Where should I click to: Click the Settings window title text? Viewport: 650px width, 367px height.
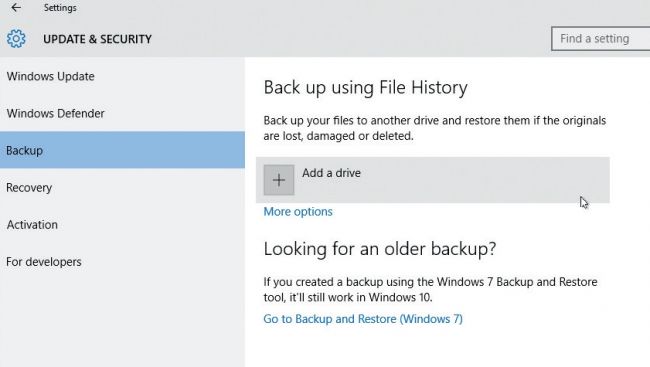coord(60,8)
